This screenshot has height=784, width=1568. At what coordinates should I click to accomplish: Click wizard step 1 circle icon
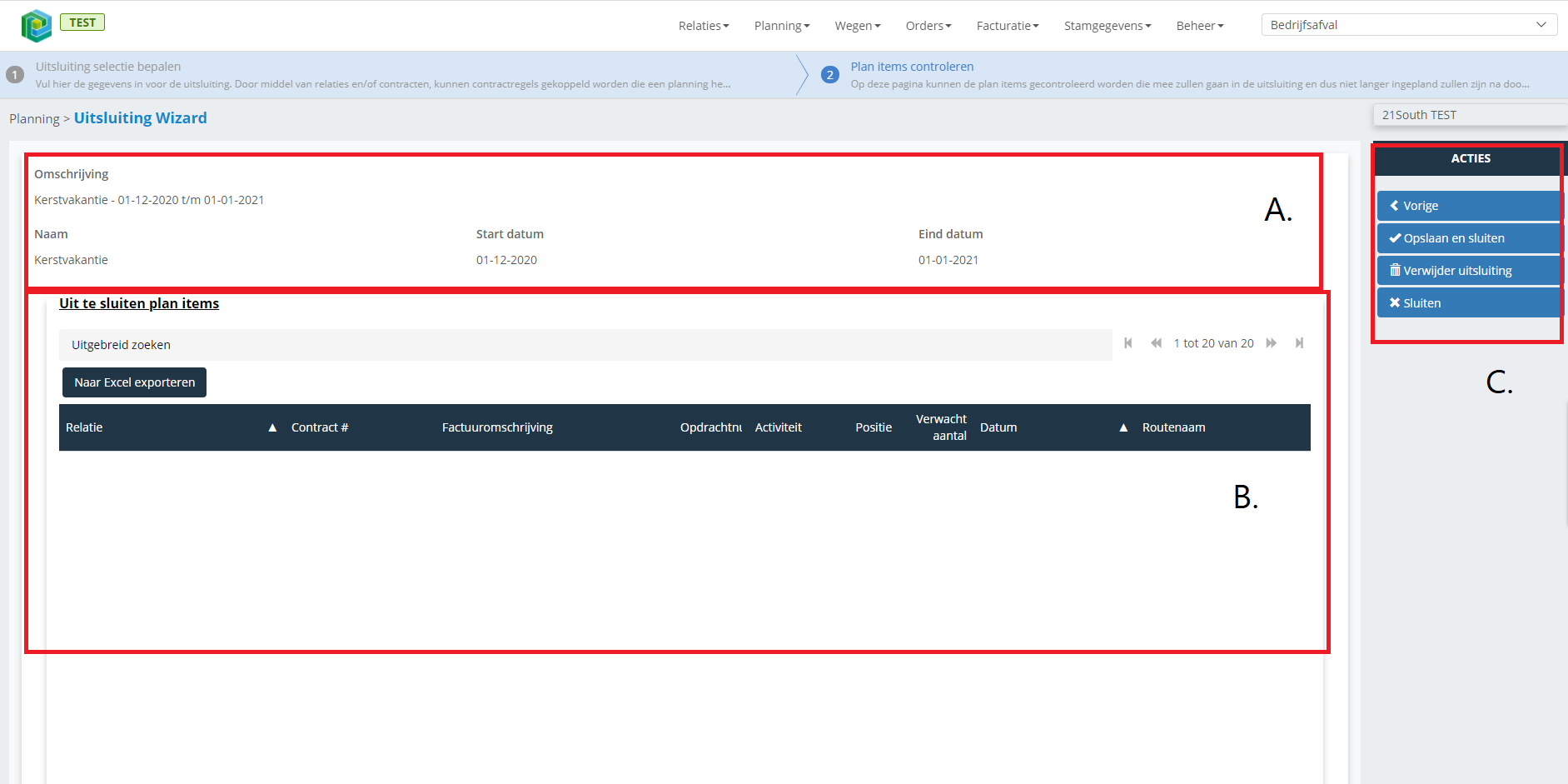tap(15, 75)
